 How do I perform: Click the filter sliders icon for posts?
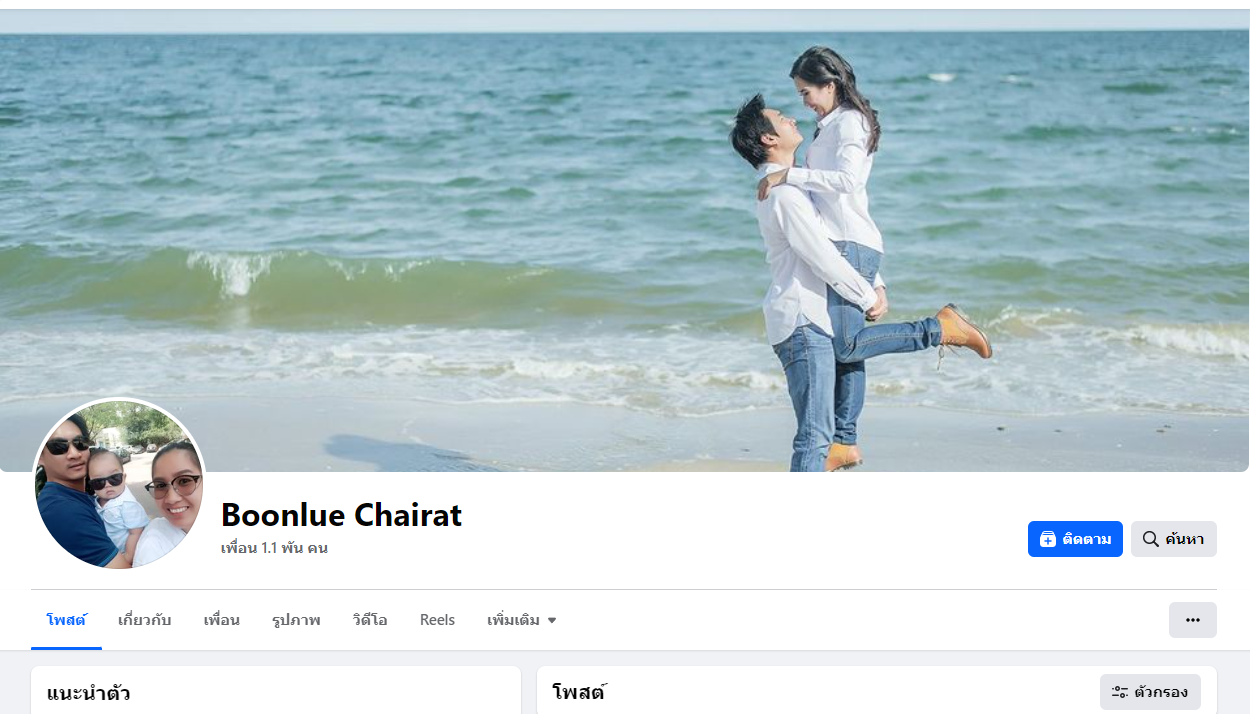[1120, 692]
